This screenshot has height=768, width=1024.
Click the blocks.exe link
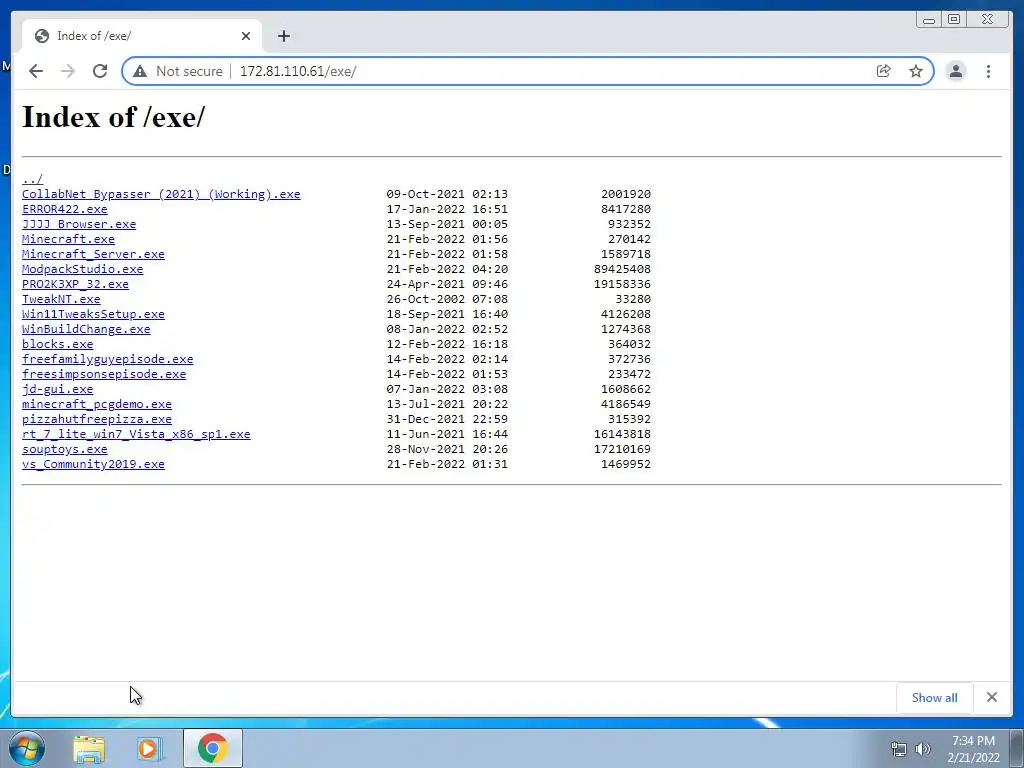click(x=57, y=344)
